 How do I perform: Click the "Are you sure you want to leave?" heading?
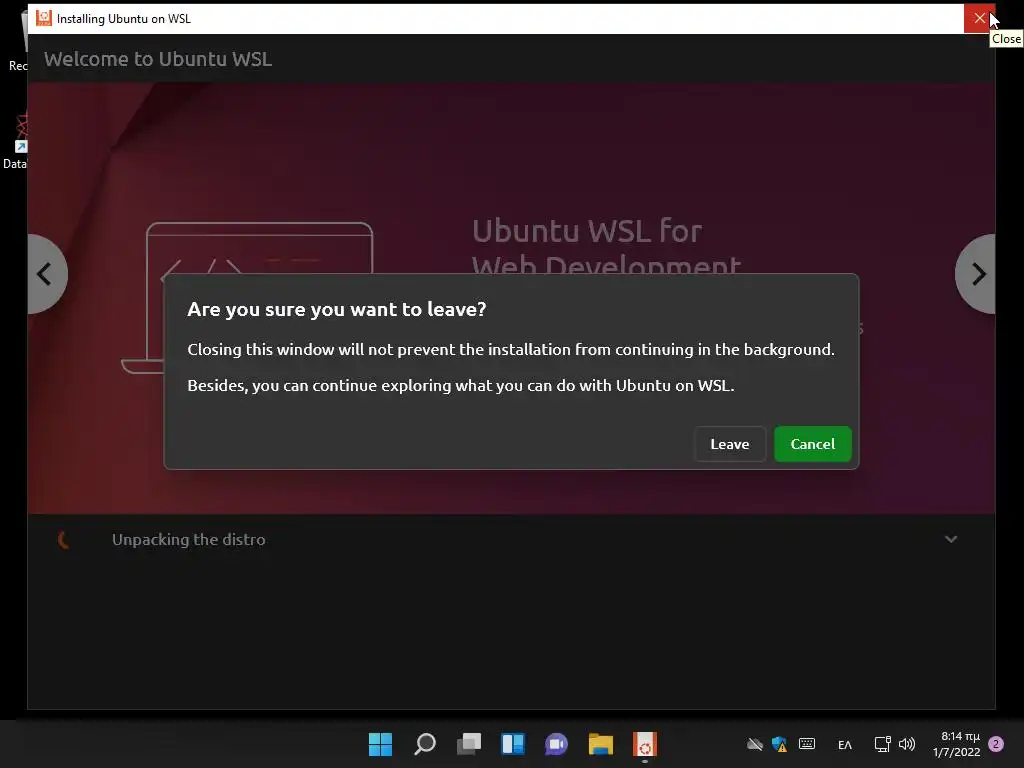click(x=337, y=310)
